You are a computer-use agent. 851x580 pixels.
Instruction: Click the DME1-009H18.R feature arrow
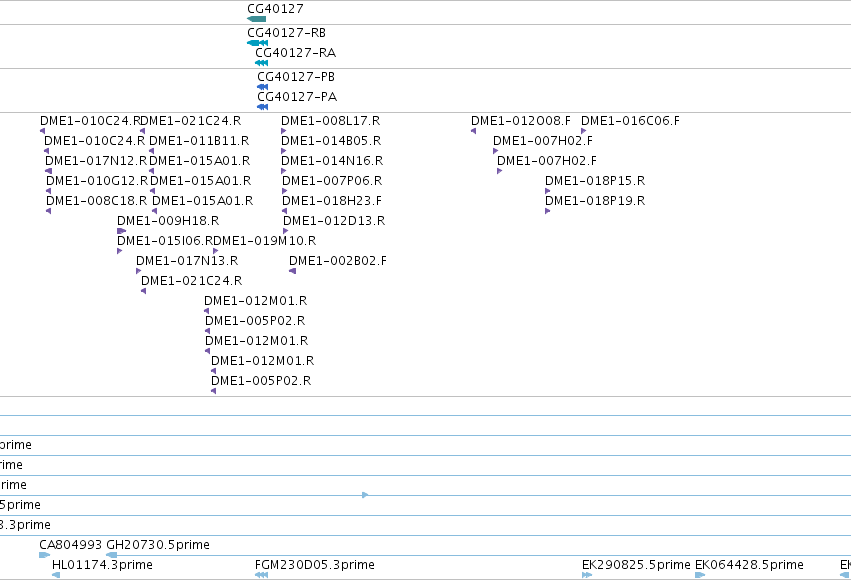click(121, 231)
